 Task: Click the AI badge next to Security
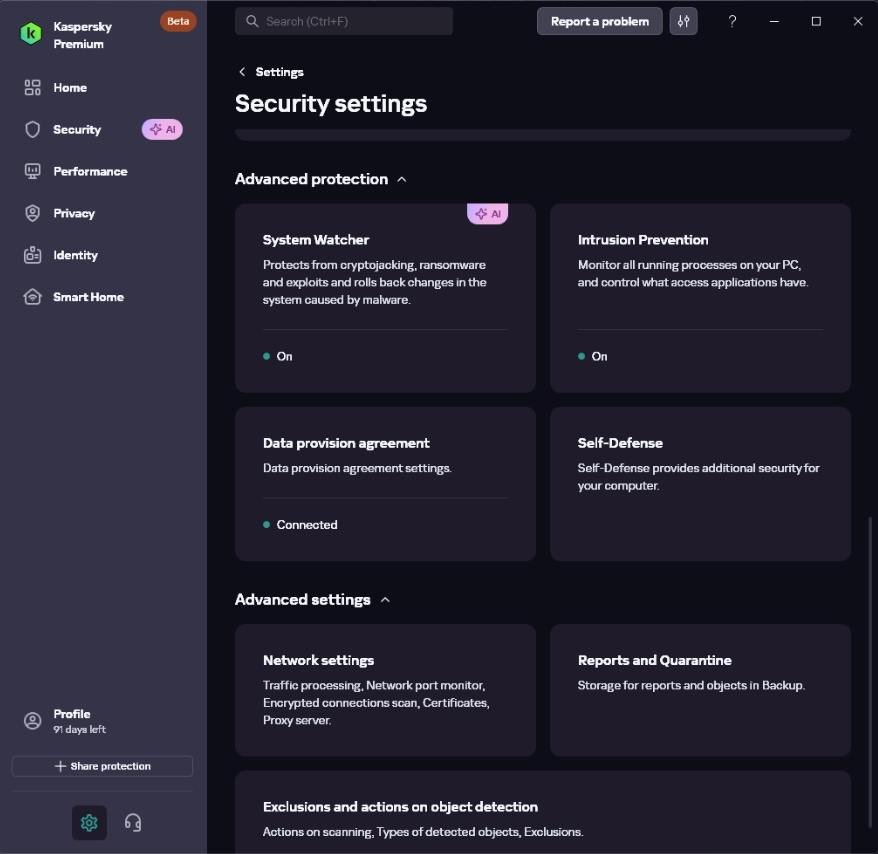(x=162, y=129)
